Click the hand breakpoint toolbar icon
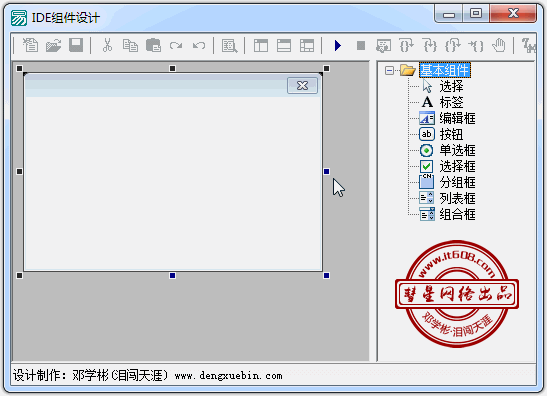The width and height of the screenshot is (547, 396). (499, 45)
